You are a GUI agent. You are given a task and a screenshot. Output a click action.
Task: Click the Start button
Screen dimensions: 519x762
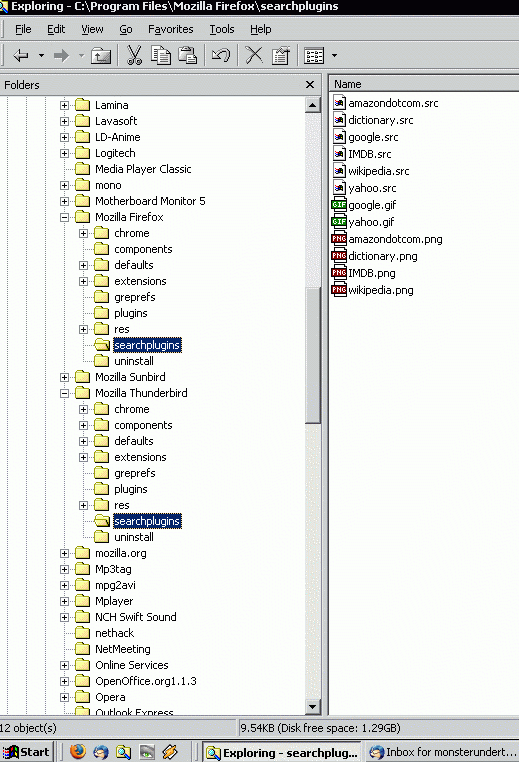[x=27, y=752]
